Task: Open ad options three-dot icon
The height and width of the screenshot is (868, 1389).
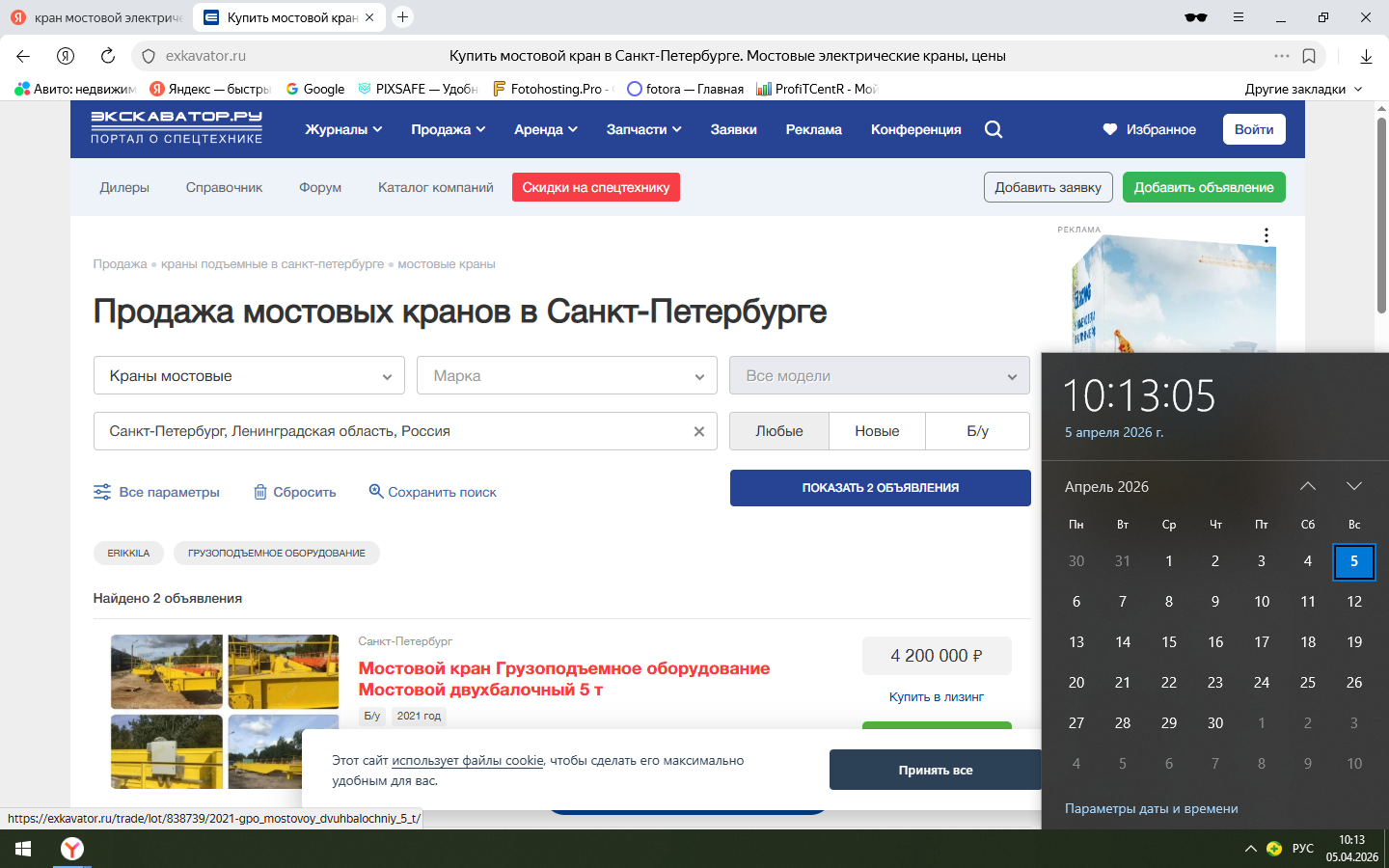Action: pos(1266,235)
